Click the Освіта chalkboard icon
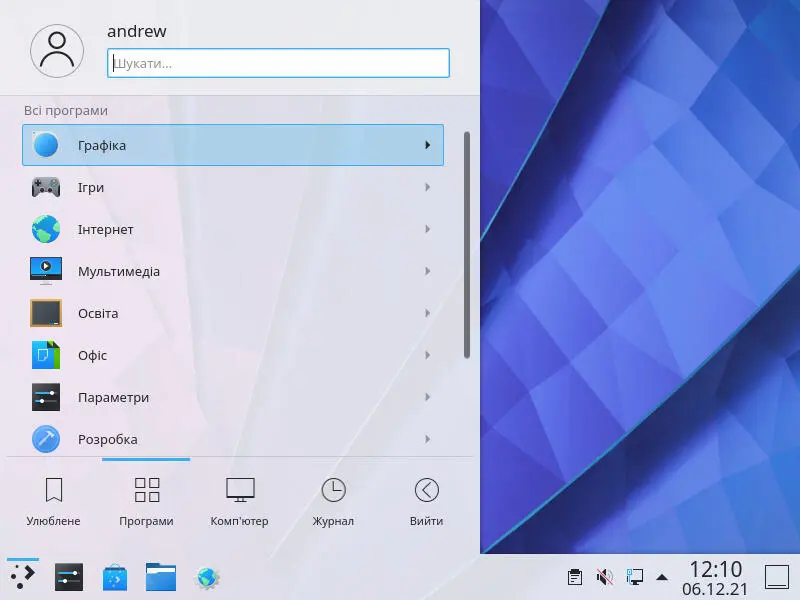The image size is (800, 600). [45, 313]
